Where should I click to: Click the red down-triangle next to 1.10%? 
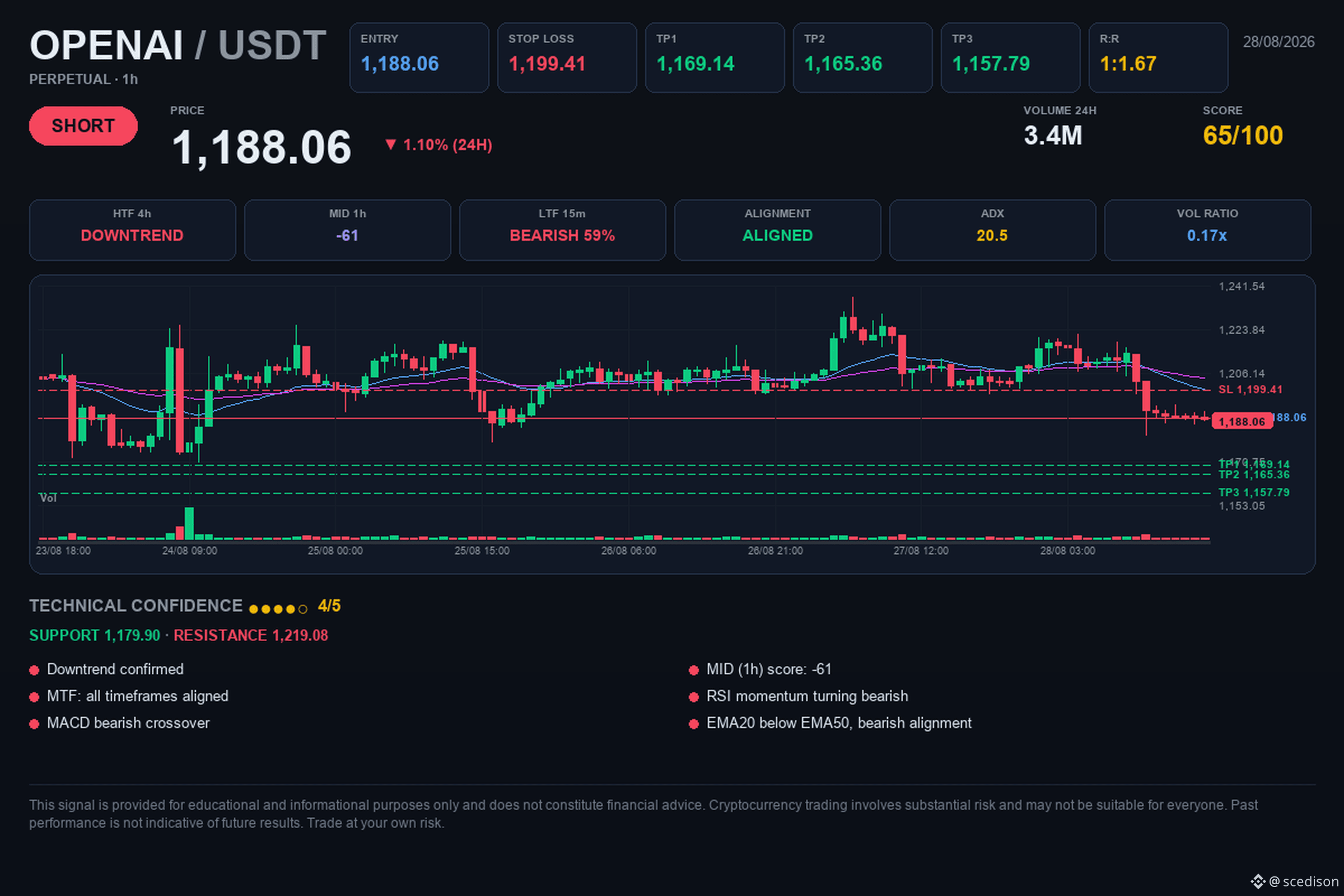tap(390, 144)
